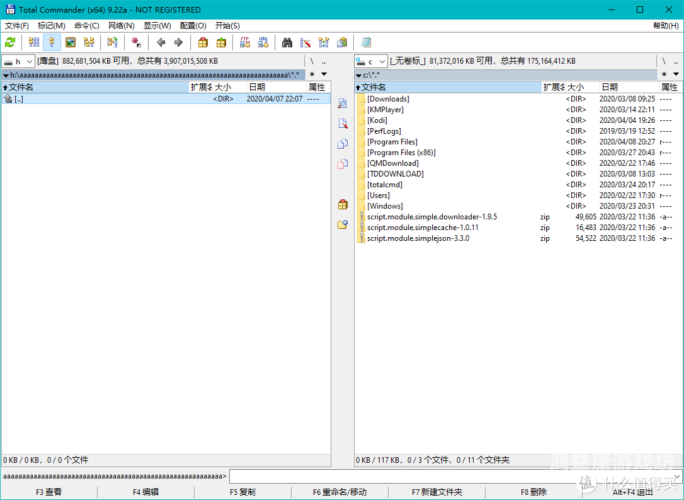684x500 pixels.
Task: Open the 显示(W) menu
Action: [x=157, y=26]
